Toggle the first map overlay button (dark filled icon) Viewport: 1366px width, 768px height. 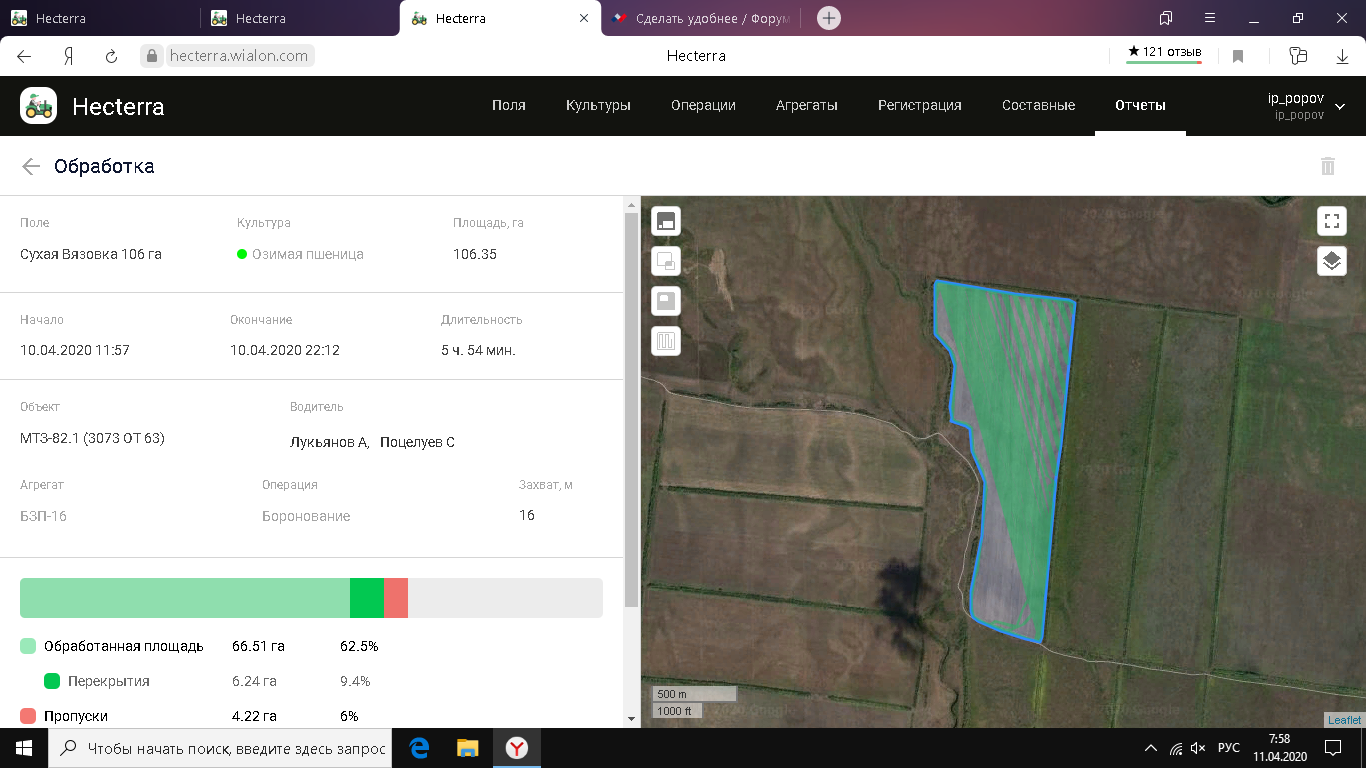coord(666,221)
